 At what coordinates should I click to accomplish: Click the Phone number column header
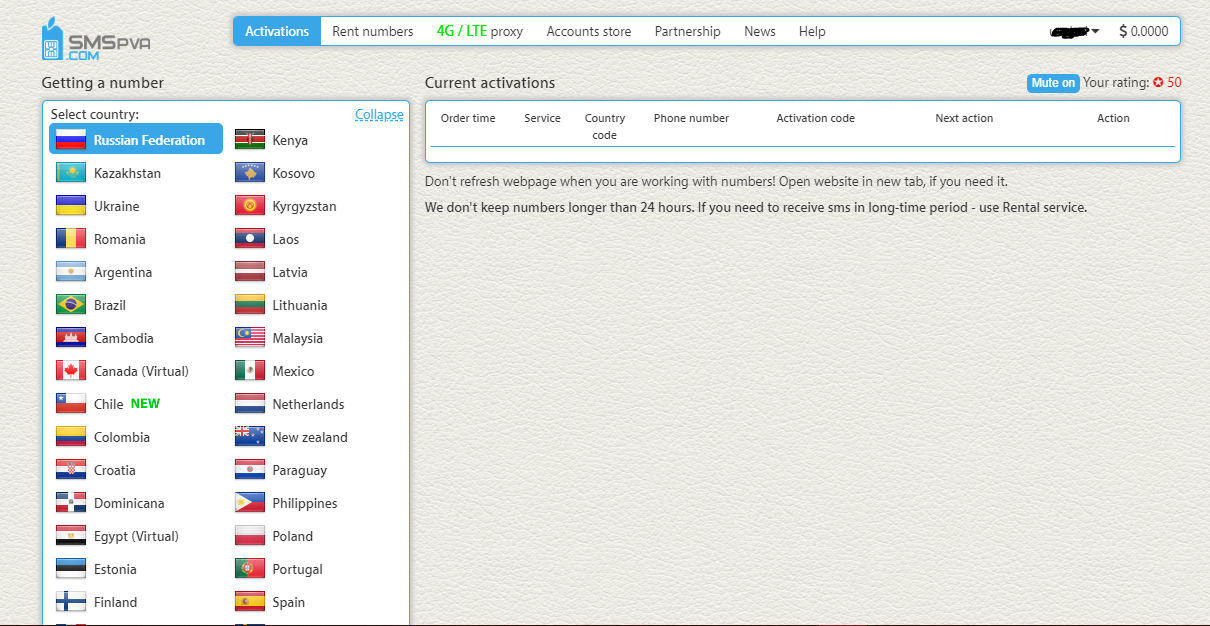point(691,118)
